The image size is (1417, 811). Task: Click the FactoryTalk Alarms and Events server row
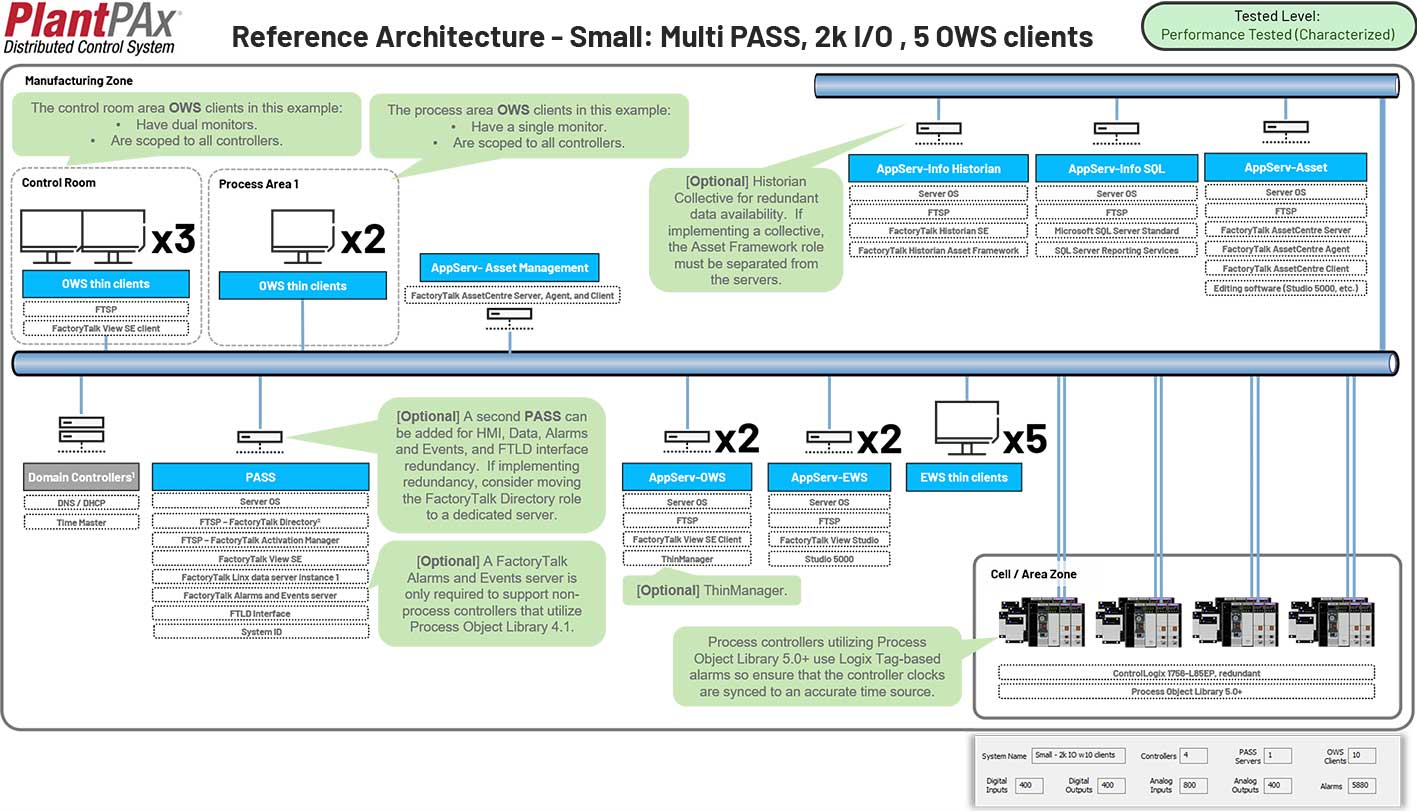[260, 595]
